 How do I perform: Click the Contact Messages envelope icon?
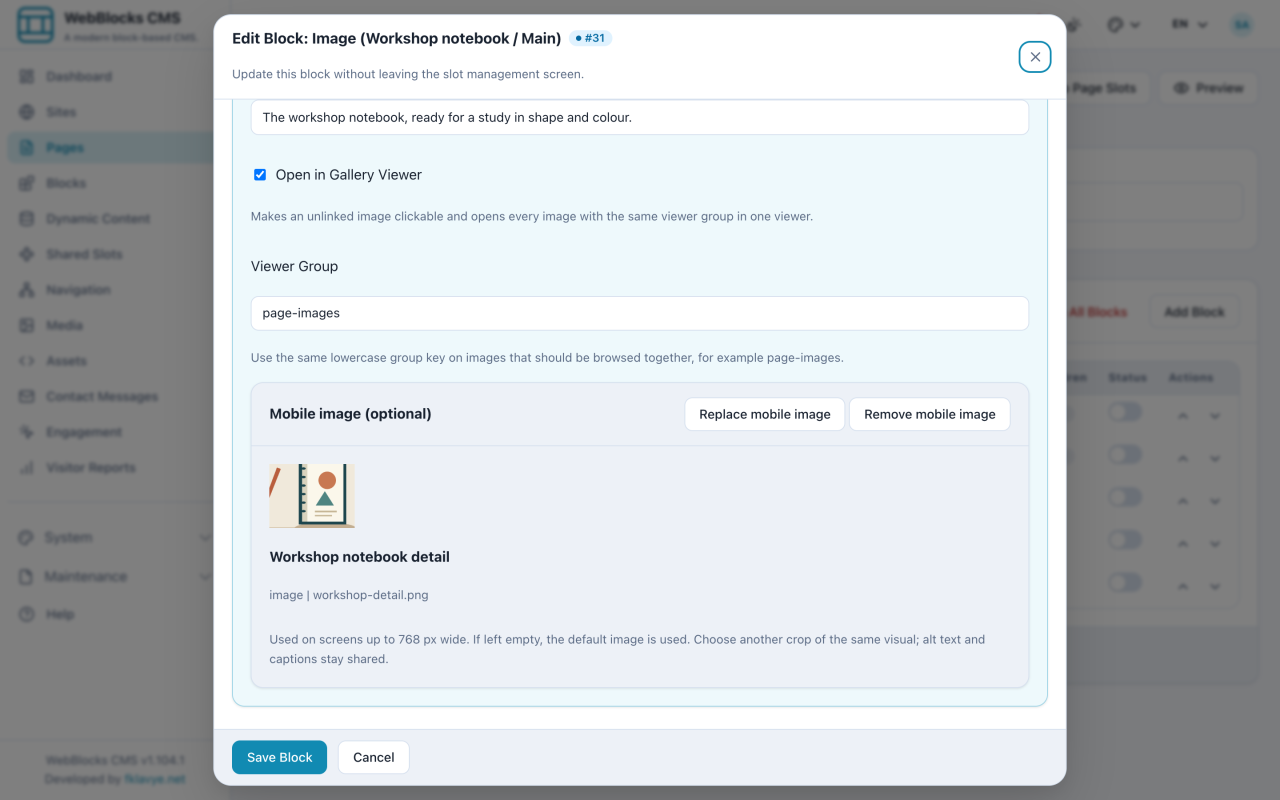(x=27, y=397)
